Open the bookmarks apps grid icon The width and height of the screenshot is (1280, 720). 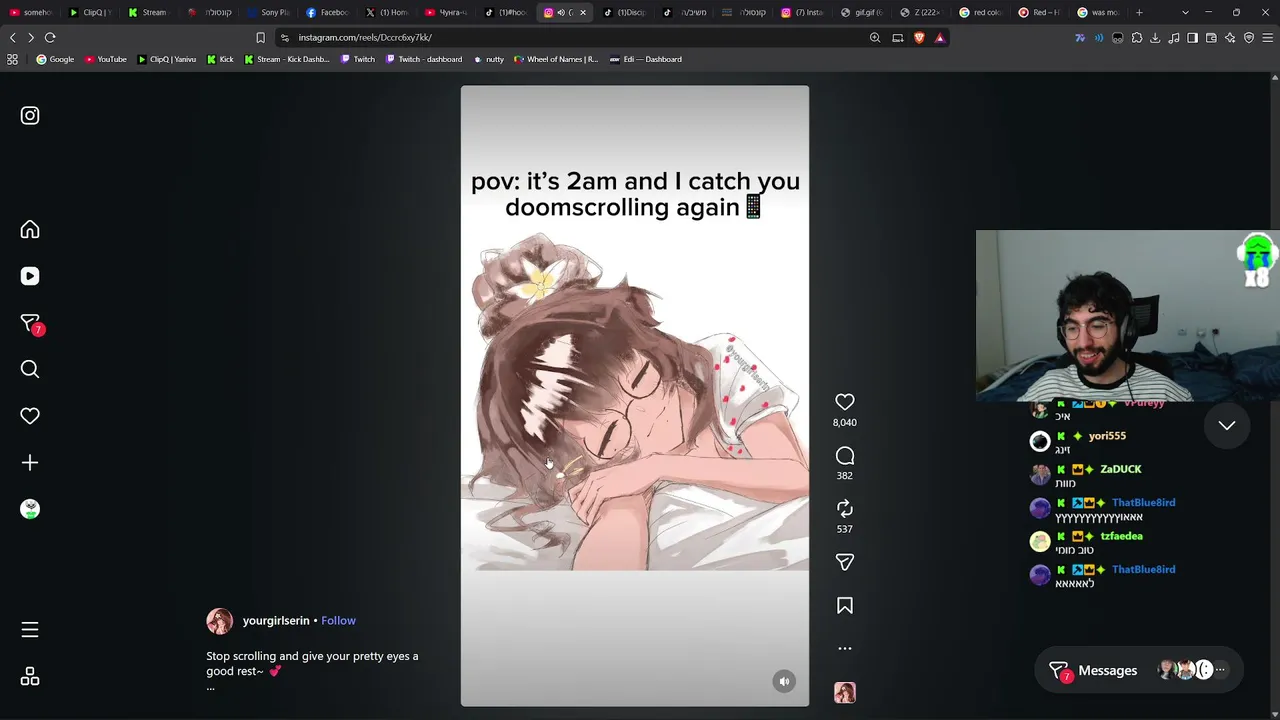[x=12, y=59]
